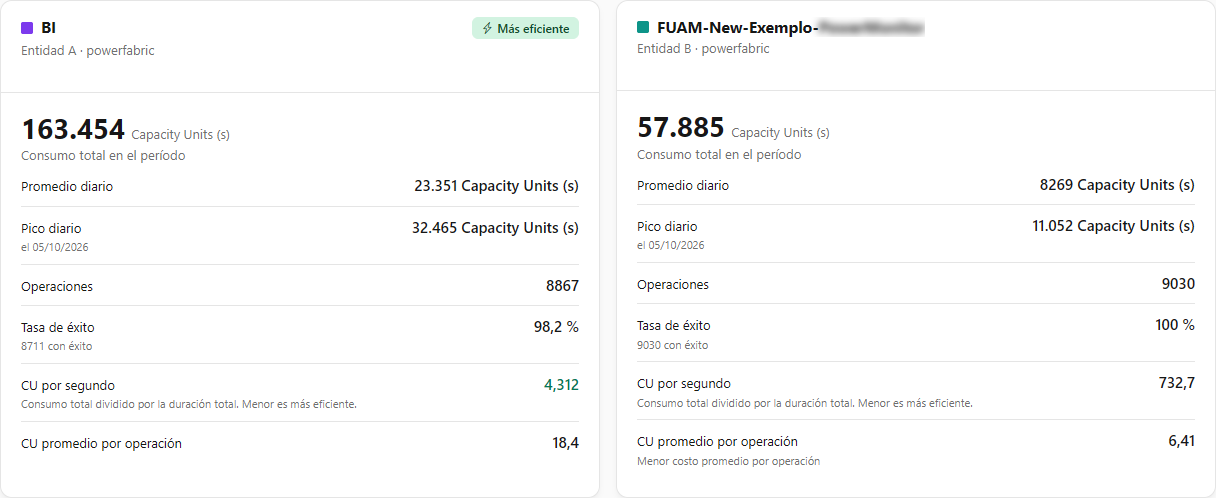The image size is (1216, 498).
Task: Click the lightning bolt icon in the badge
Action: coord(487,29)
